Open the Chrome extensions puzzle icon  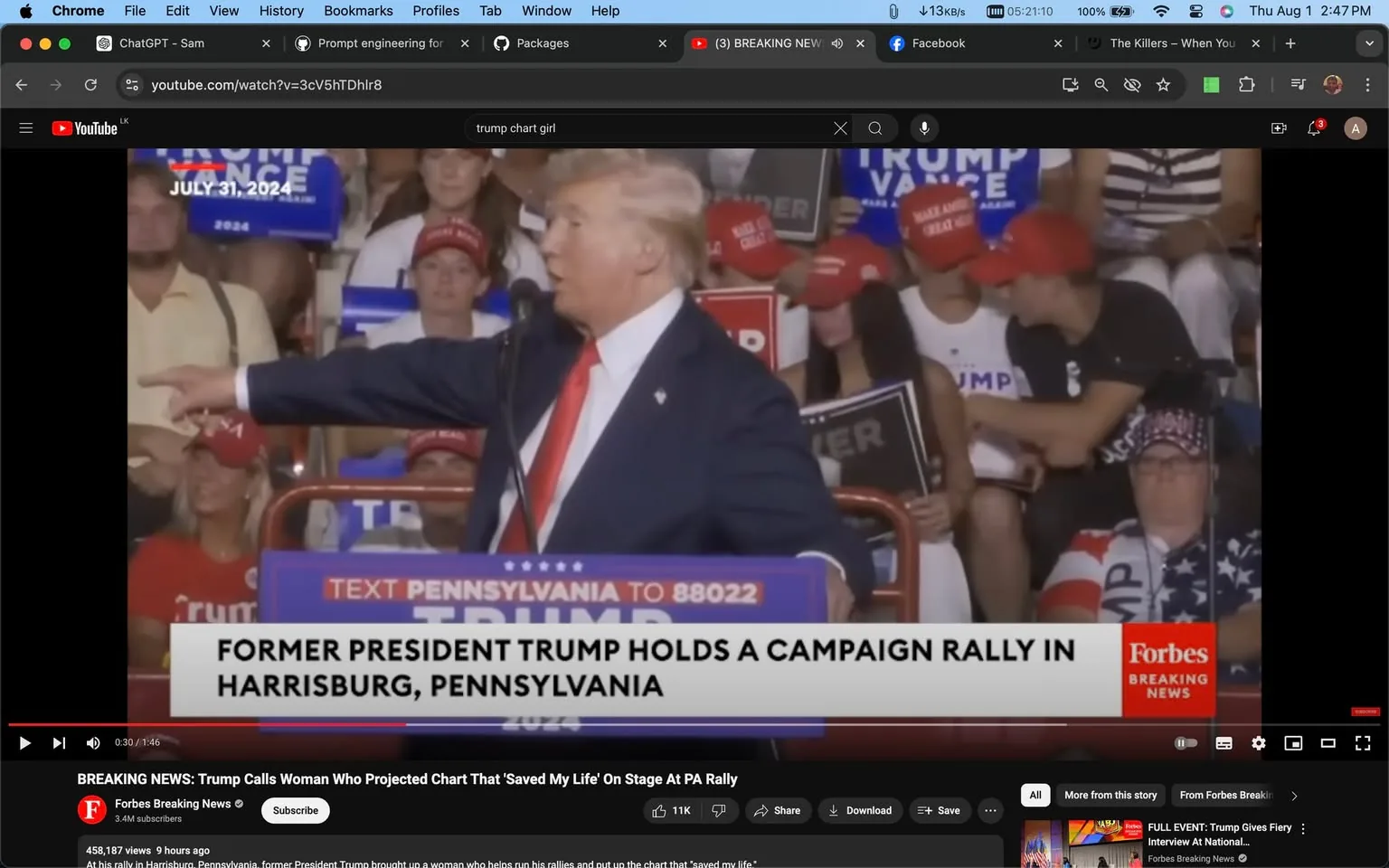tap(1246, 84)
